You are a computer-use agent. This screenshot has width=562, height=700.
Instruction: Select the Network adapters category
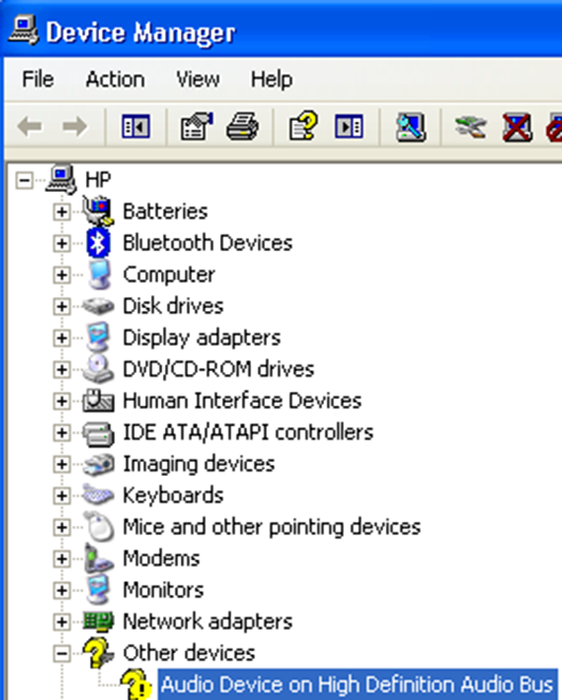coord(208,621)
